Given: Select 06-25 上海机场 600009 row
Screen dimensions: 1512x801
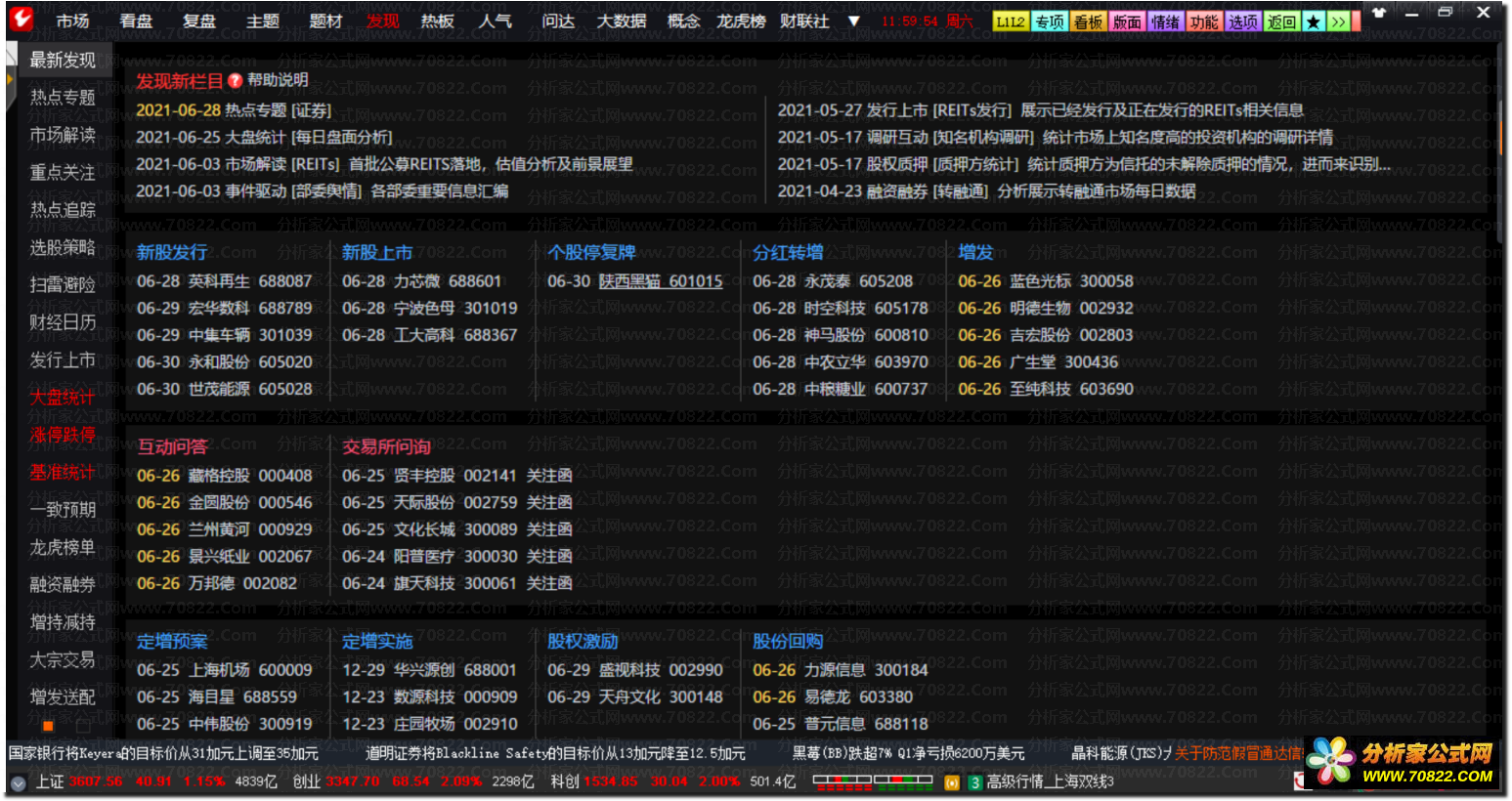Looking at the screenshot, I should (x=224, y=670).
